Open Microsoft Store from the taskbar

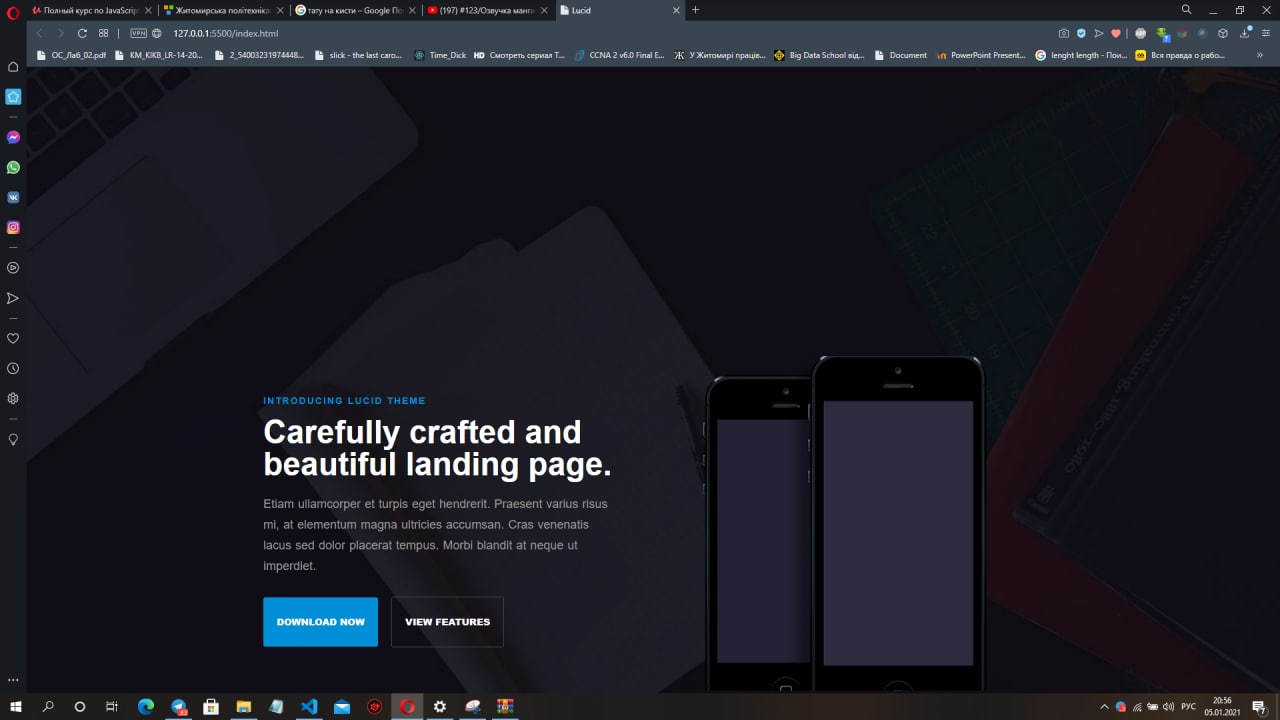[211, 707]
